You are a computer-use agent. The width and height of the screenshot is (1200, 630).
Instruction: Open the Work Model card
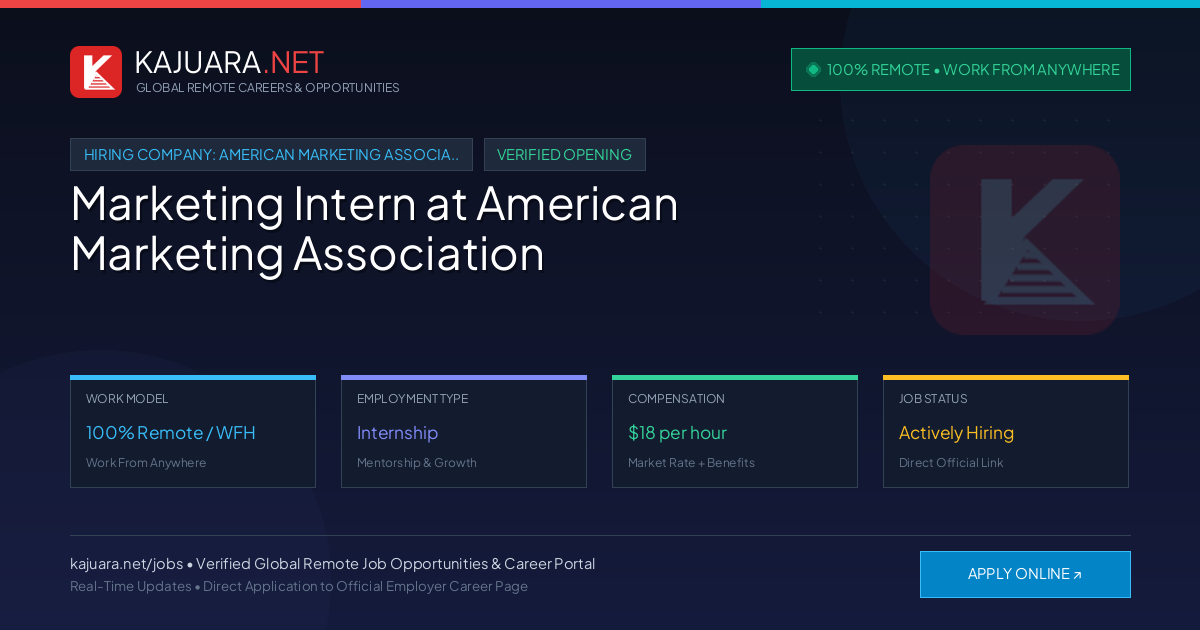click(x=193, y=432)
